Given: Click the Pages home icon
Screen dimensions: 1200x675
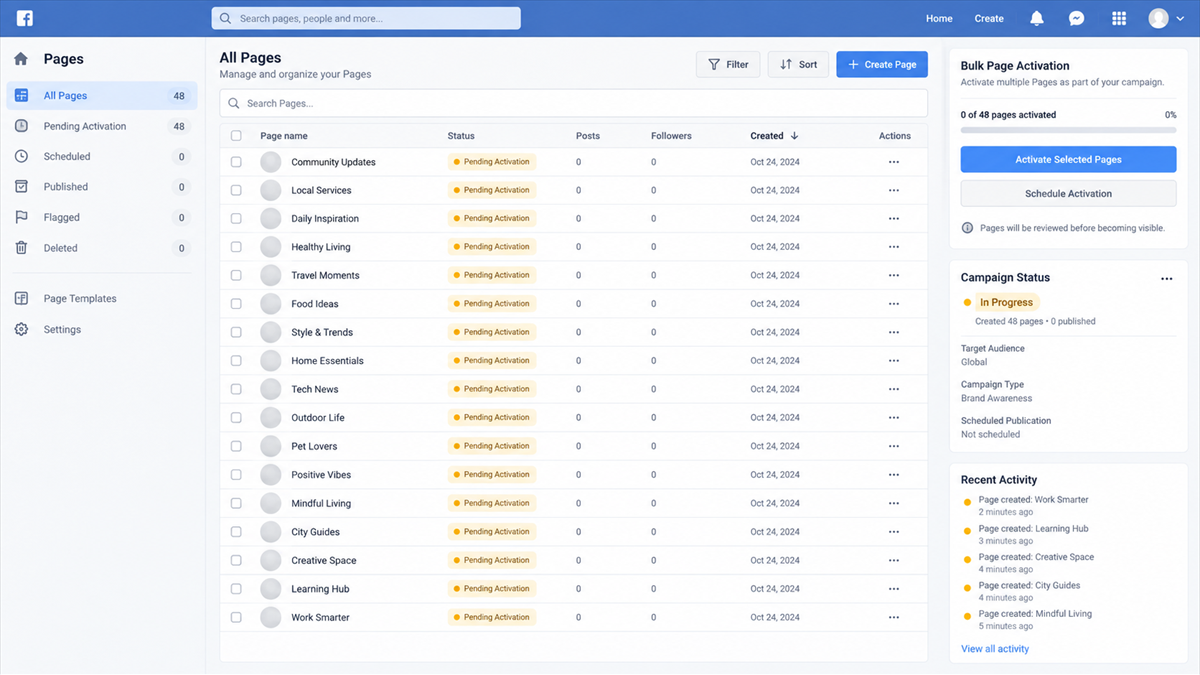Looking at the screenshot, I should pyautogui.click(x=21, y=59).
